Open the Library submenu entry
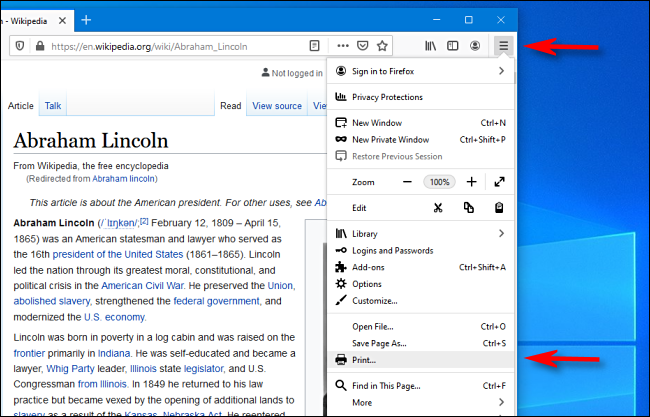Image resolution: width=650 pixels, height=417 pixels. pyautogui.click(x=421, y=234)
